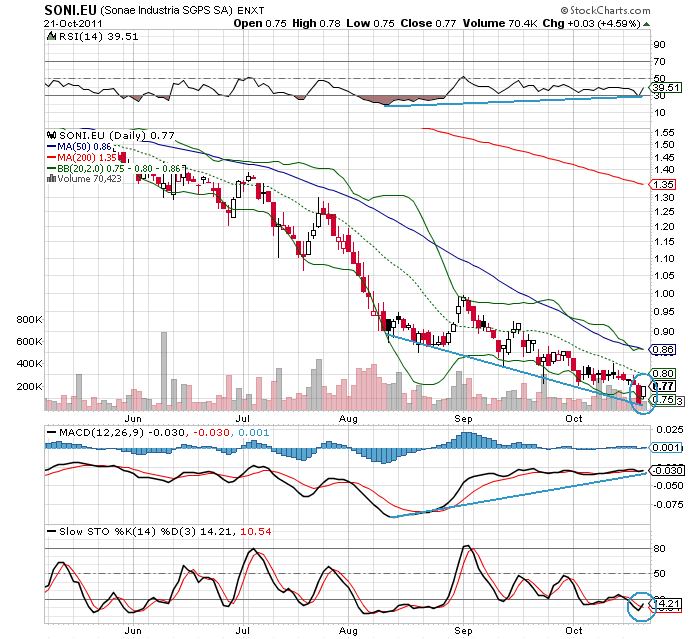Click the Volume 70.4K header value
This screenshot has width=700, height=639.
tap(500, 24)
